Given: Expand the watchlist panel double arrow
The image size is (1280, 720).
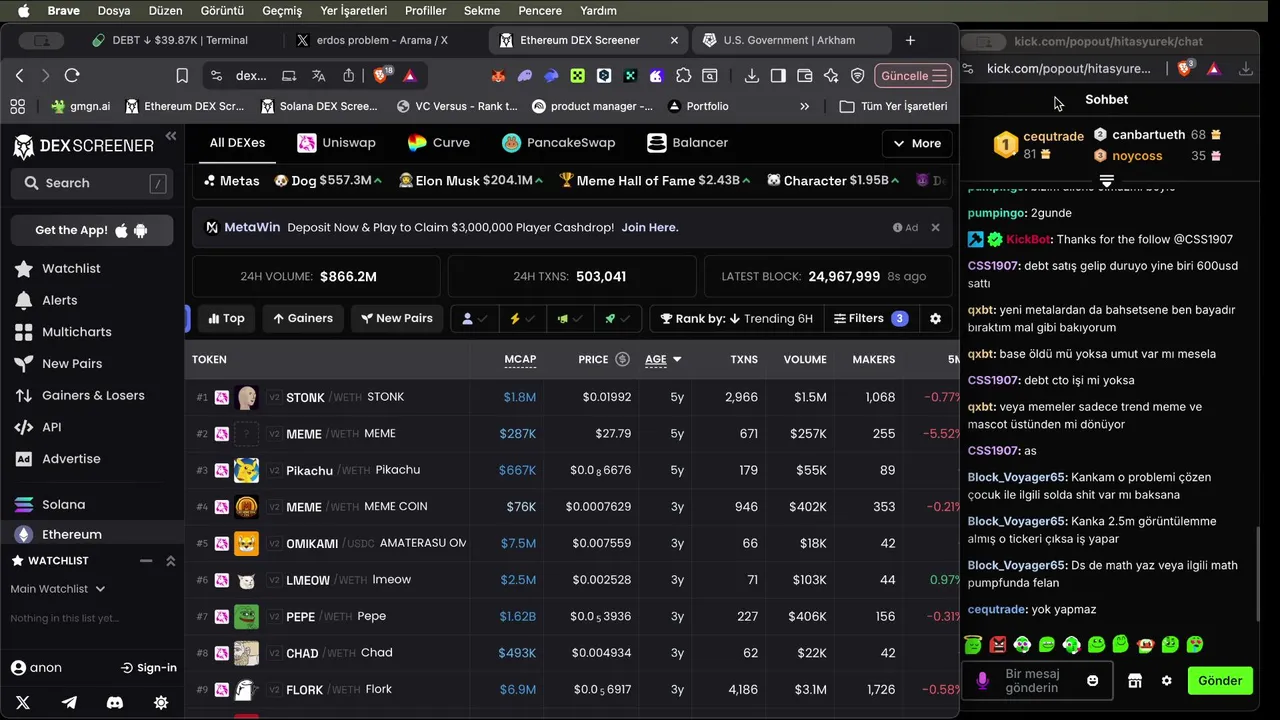Looking at the screenshot, I should pos(171,561).
